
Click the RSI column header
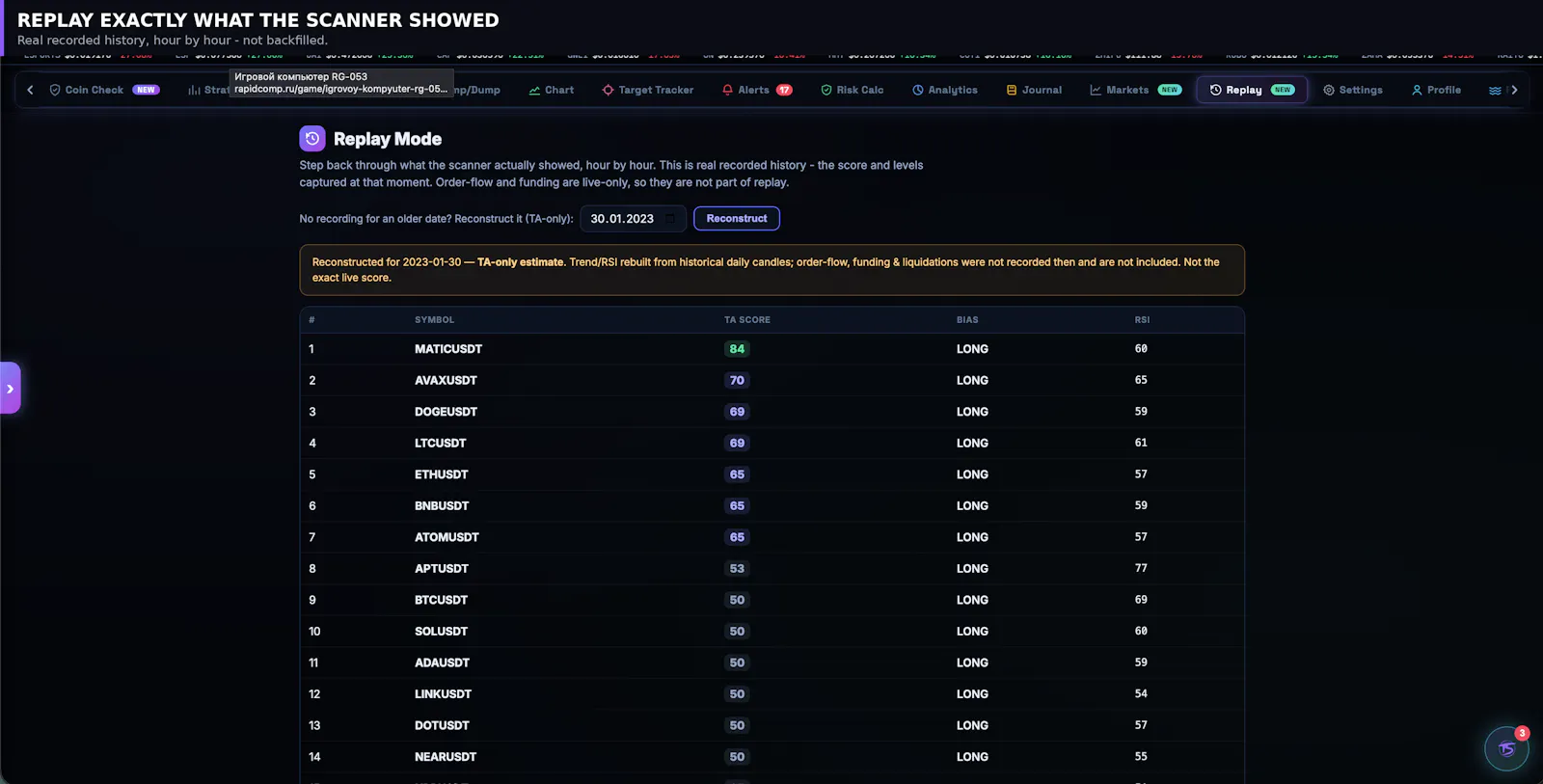(x=1142, y=320)
